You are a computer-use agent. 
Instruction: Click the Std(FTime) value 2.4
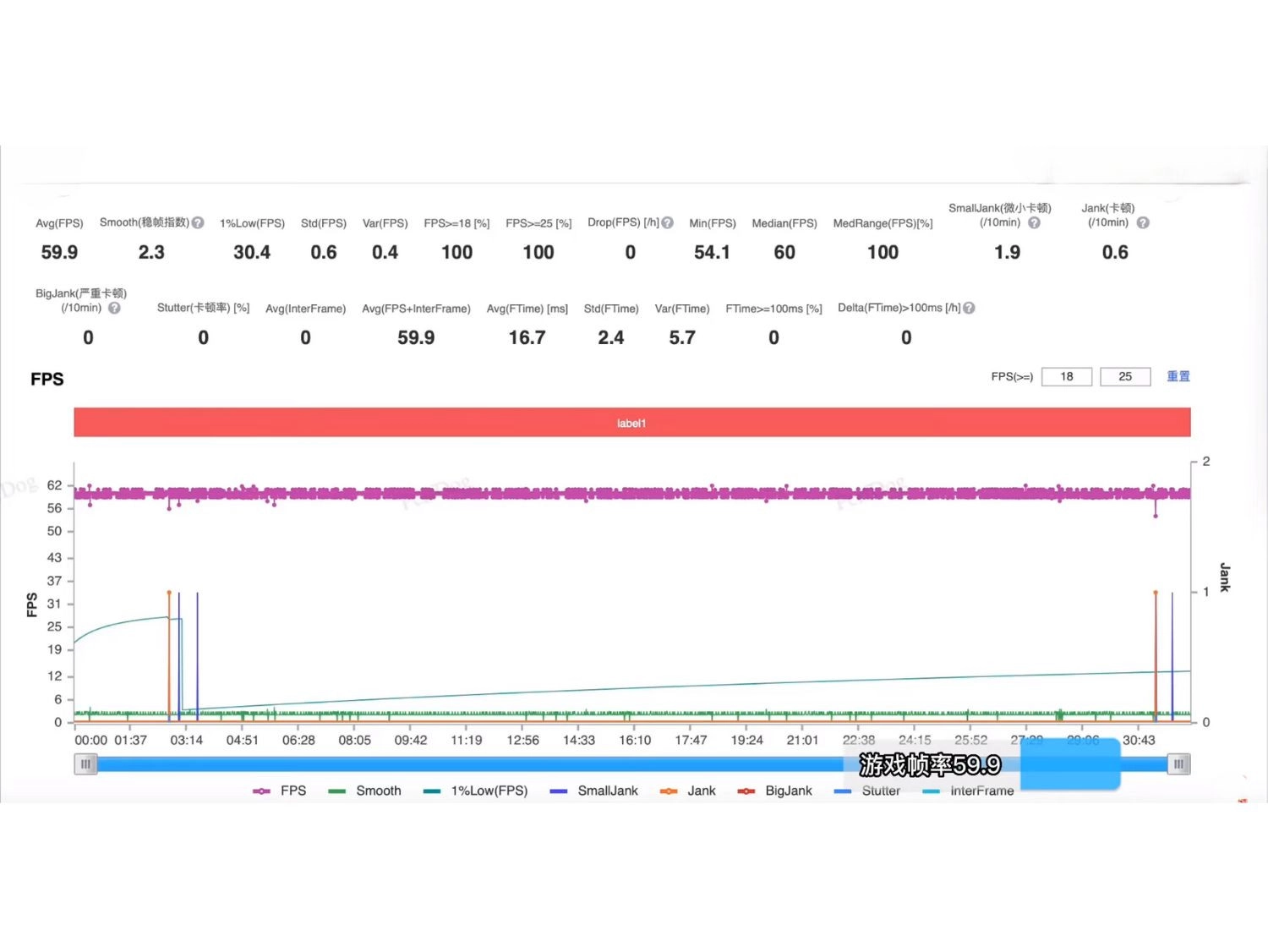(x=611, y=338)
